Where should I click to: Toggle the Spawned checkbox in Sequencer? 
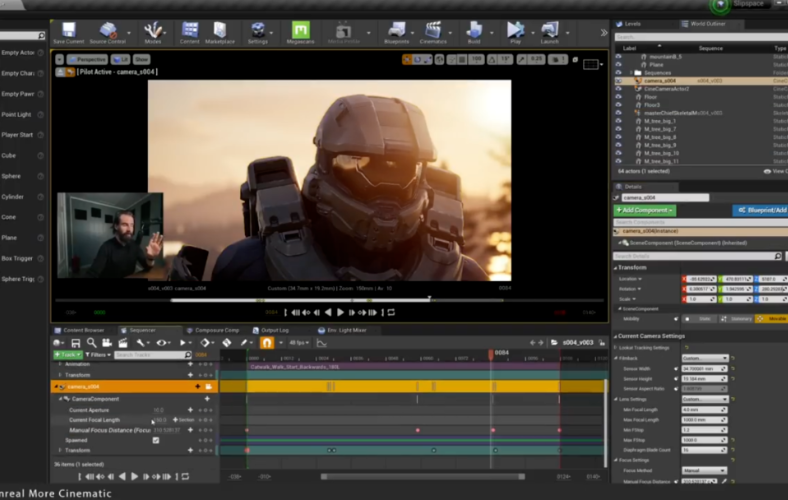155,440
